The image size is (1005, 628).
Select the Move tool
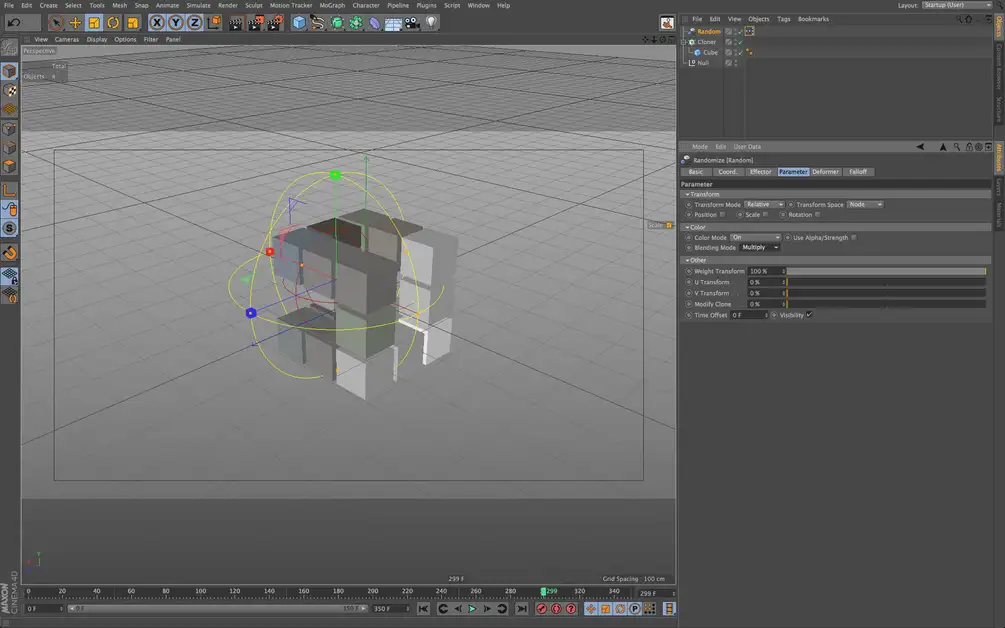click(x=75, y=22)
